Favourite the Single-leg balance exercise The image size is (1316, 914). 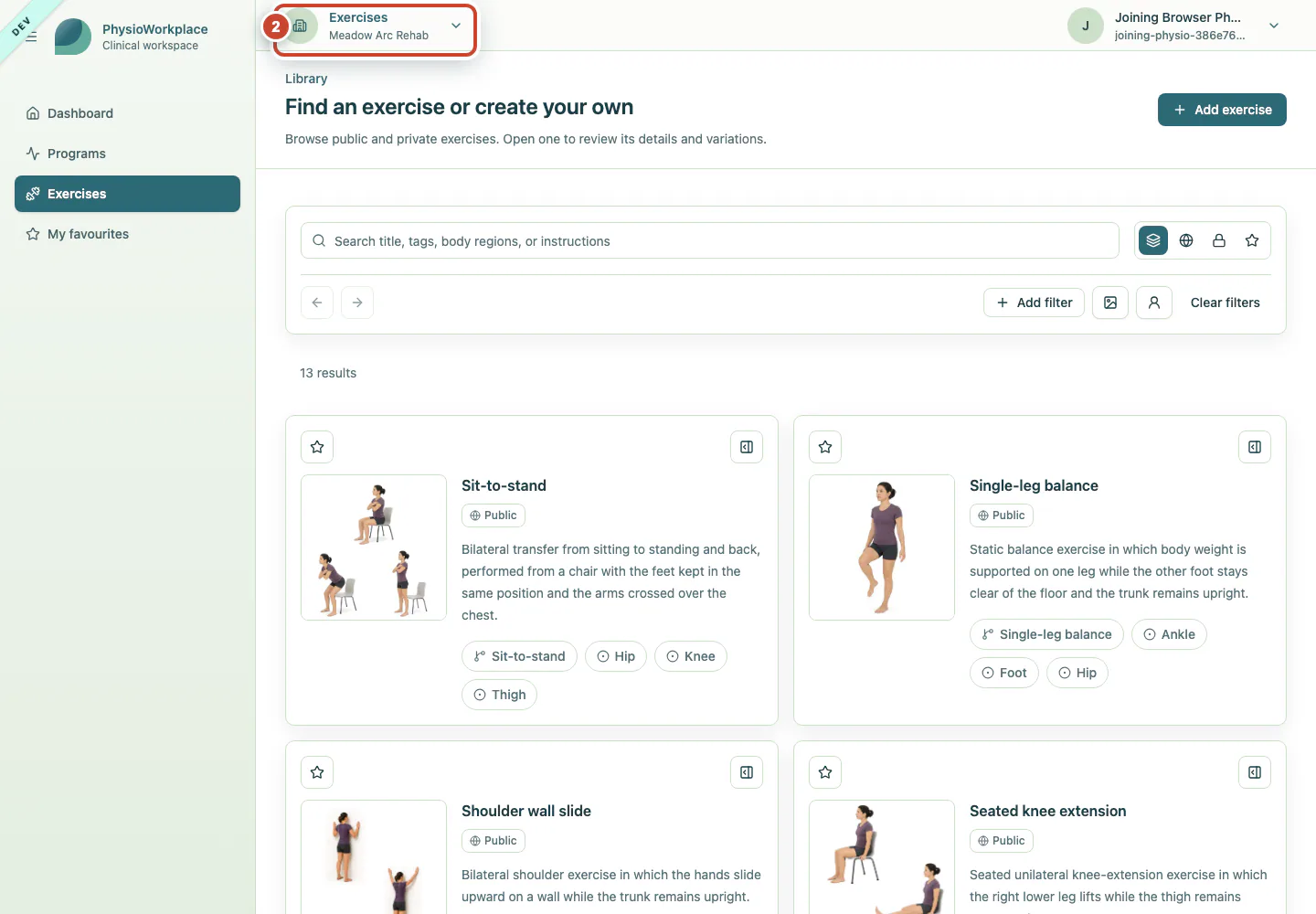click(825, 447)
